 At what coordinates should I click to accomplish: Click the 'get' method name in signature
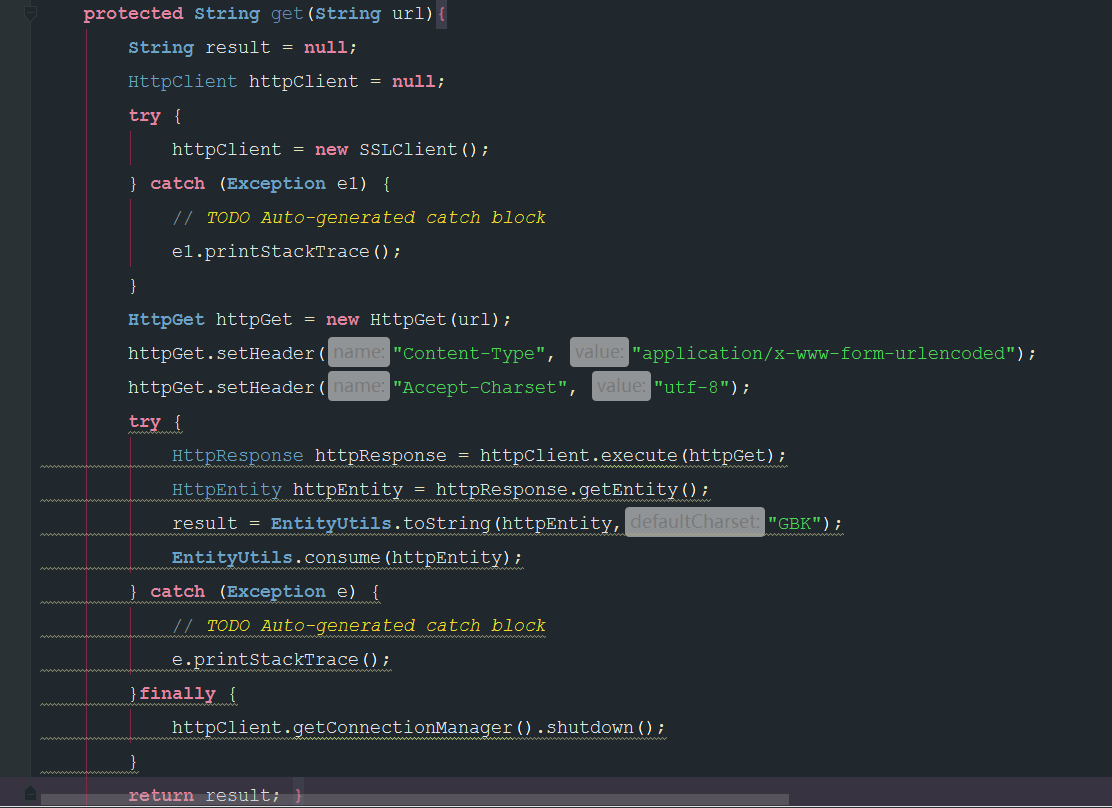(287, 13)
